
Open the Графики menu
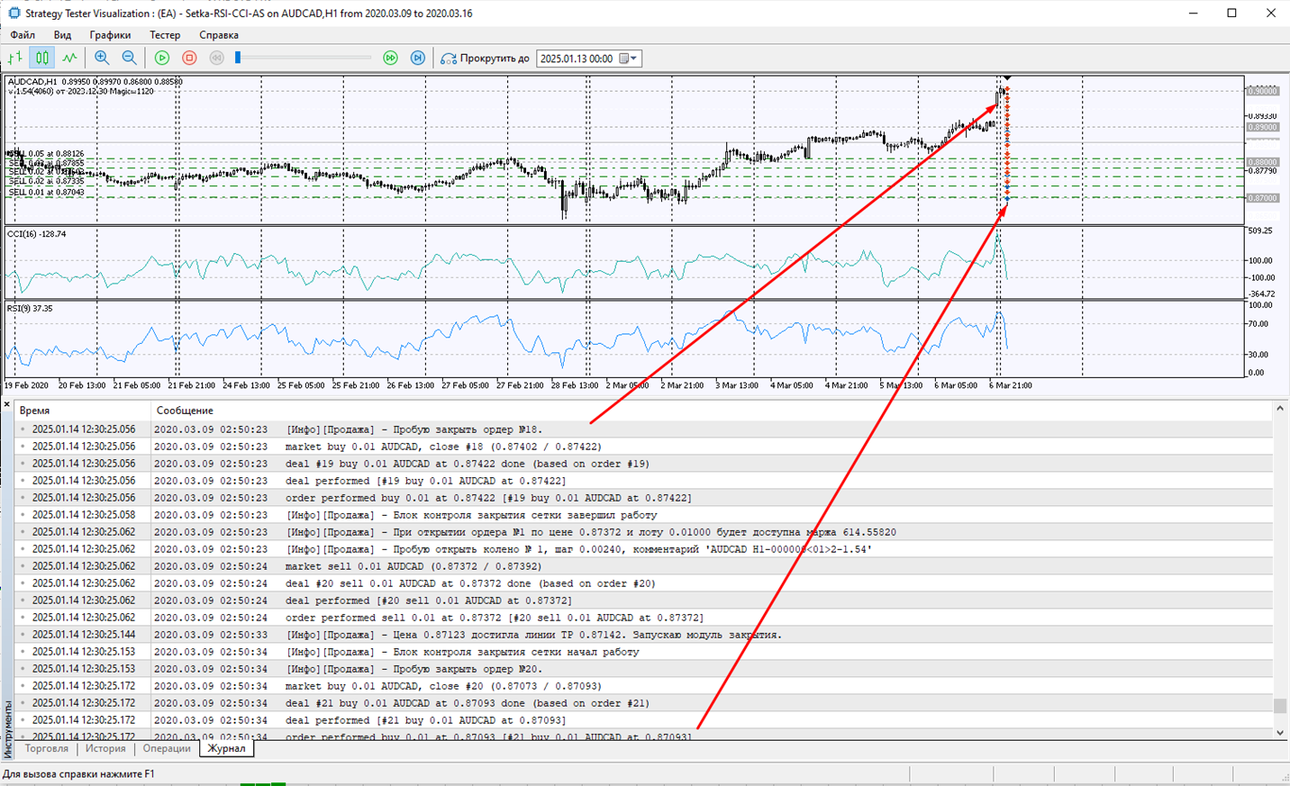point(110,34)
